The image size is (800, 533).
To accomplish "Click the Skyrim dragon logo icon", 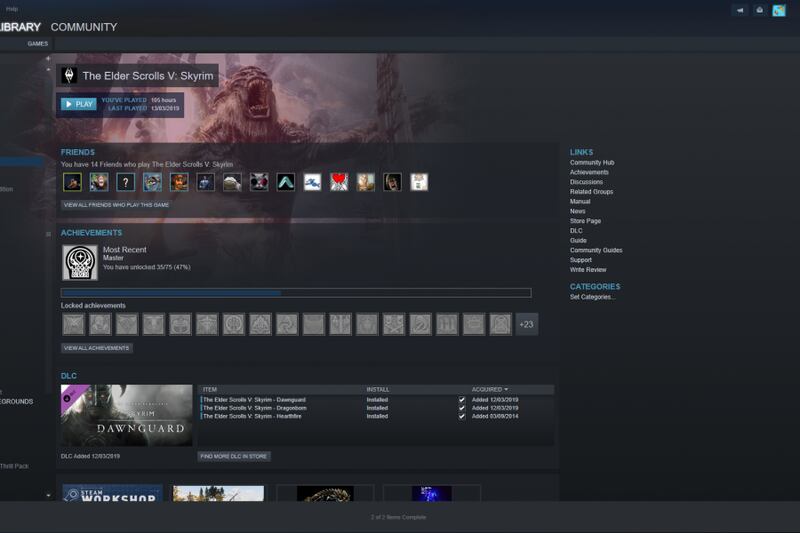I will (69, 75).
